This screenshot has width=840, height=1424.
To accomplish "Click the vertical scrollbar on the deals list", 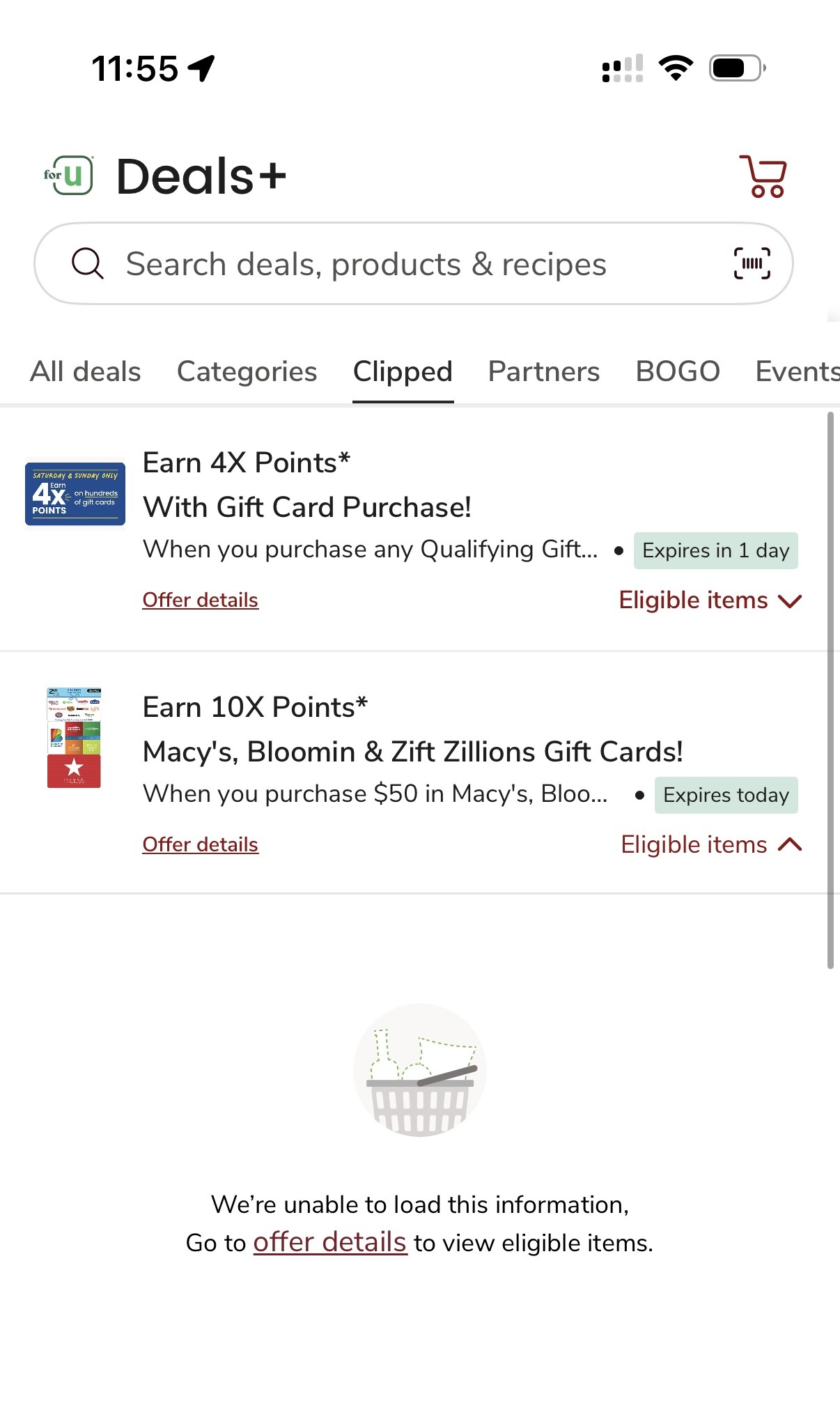I will 830,690.
